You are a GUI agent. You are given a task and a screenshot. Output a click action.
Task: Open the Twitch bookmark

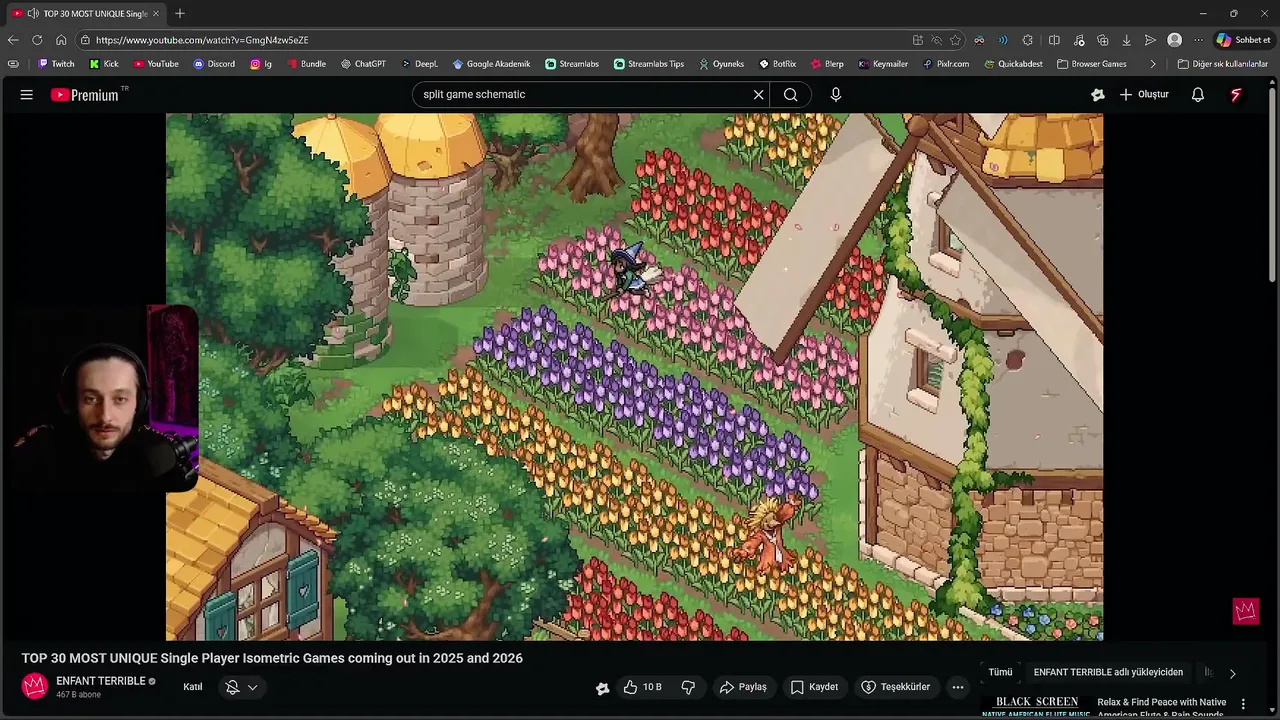[56, 64]
